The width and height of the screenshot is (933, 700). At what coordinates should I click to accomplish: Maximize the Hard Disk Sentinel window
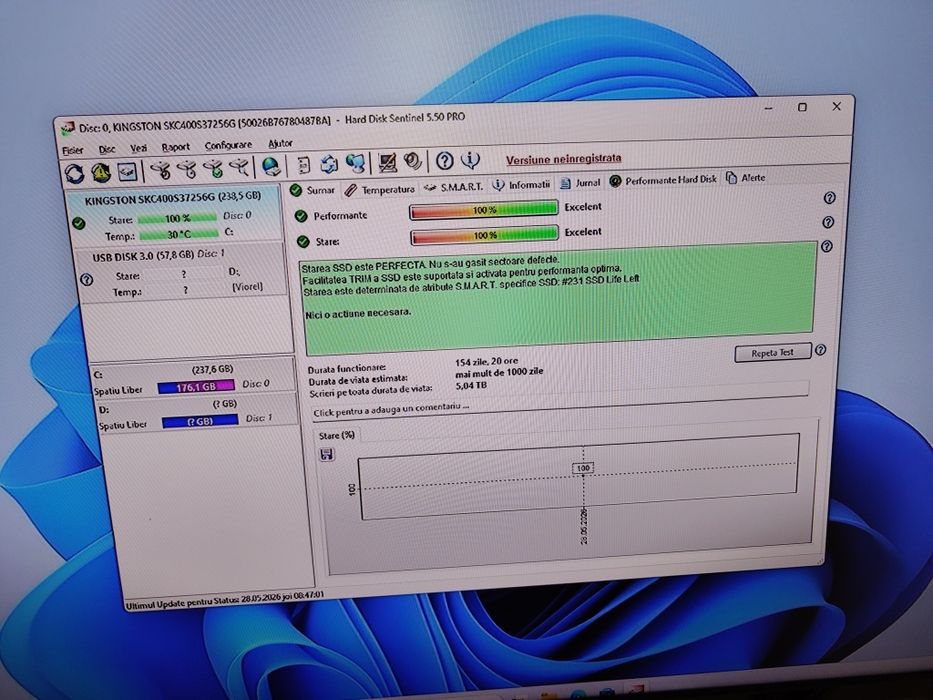[802, 107]
